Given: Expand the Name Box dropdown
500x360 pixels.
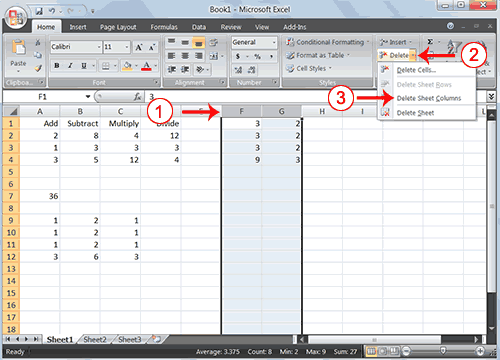Looking at the screenshot, I should [x=88, y=97].
